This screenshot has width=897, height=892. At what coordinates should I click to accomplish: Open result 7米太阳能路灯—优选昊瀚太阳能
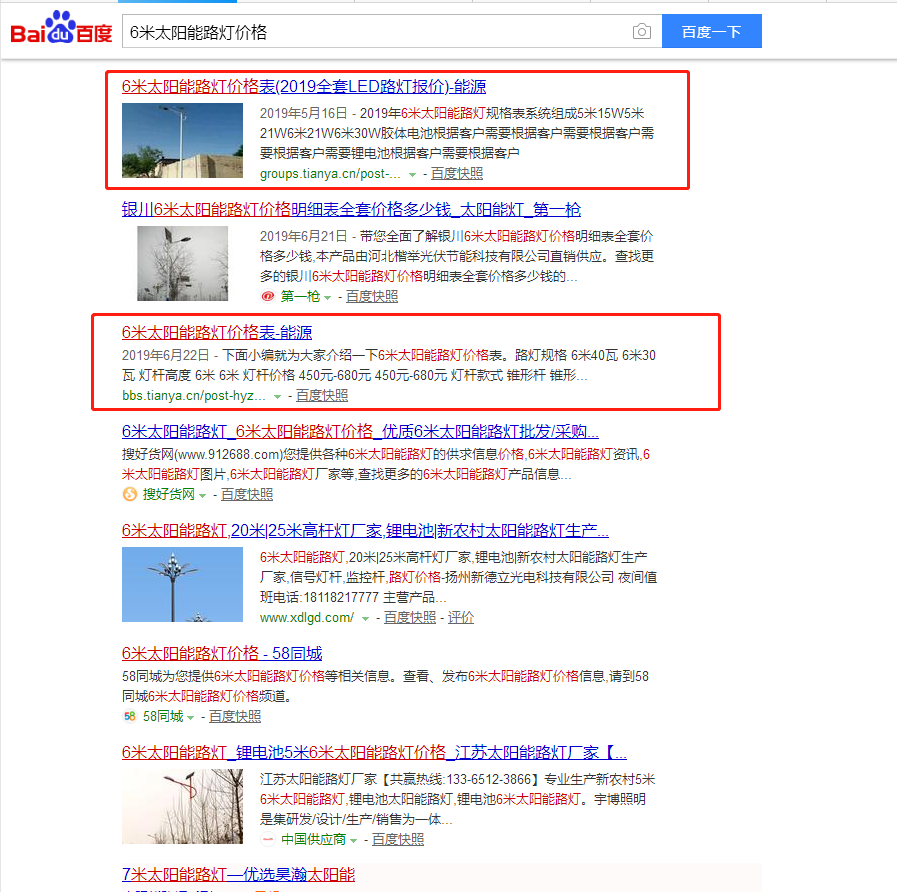tap(238, 875)
